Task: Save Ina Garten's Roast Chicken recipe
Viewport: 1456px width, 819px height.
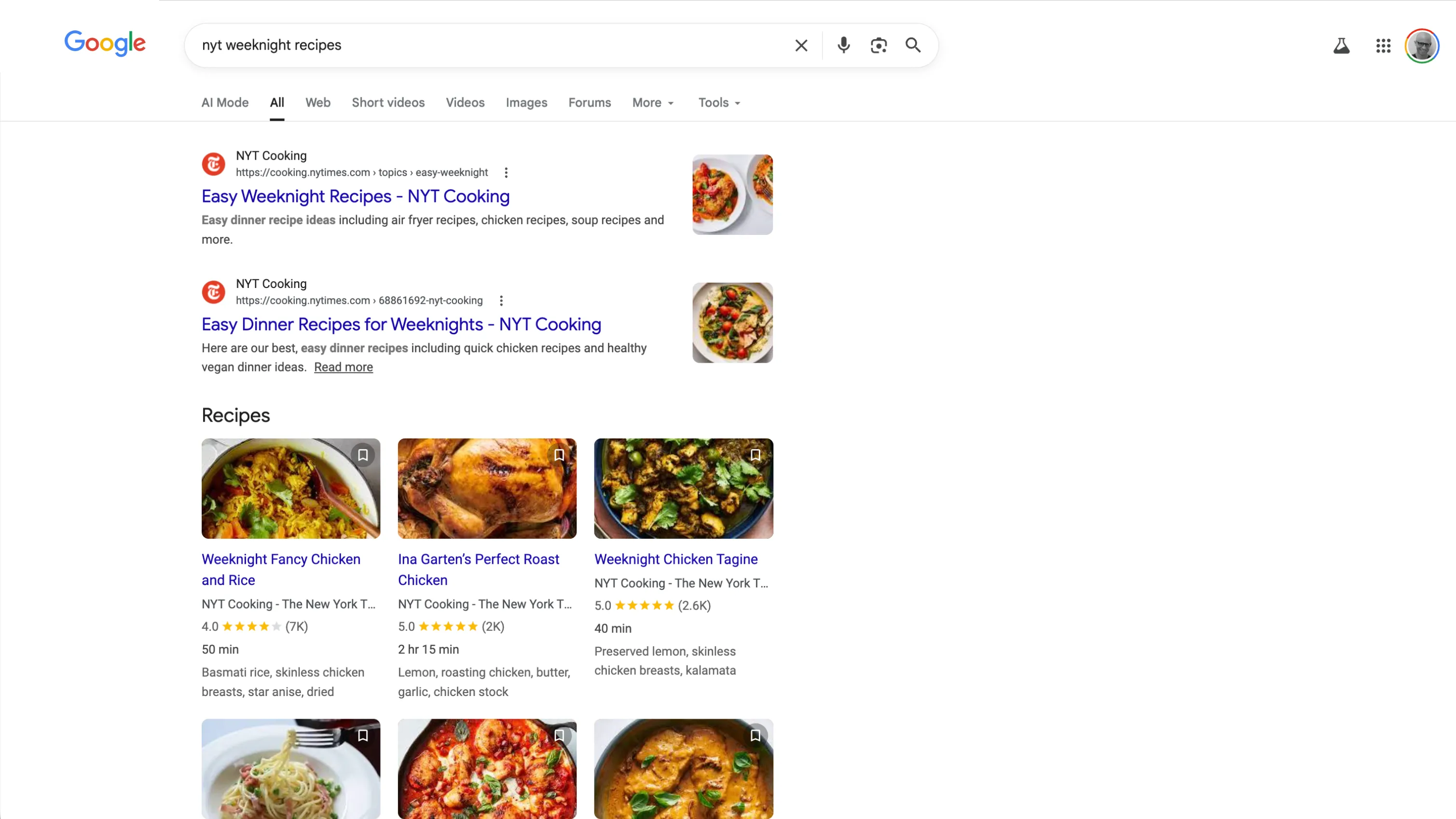Action: tap(559, 455)
